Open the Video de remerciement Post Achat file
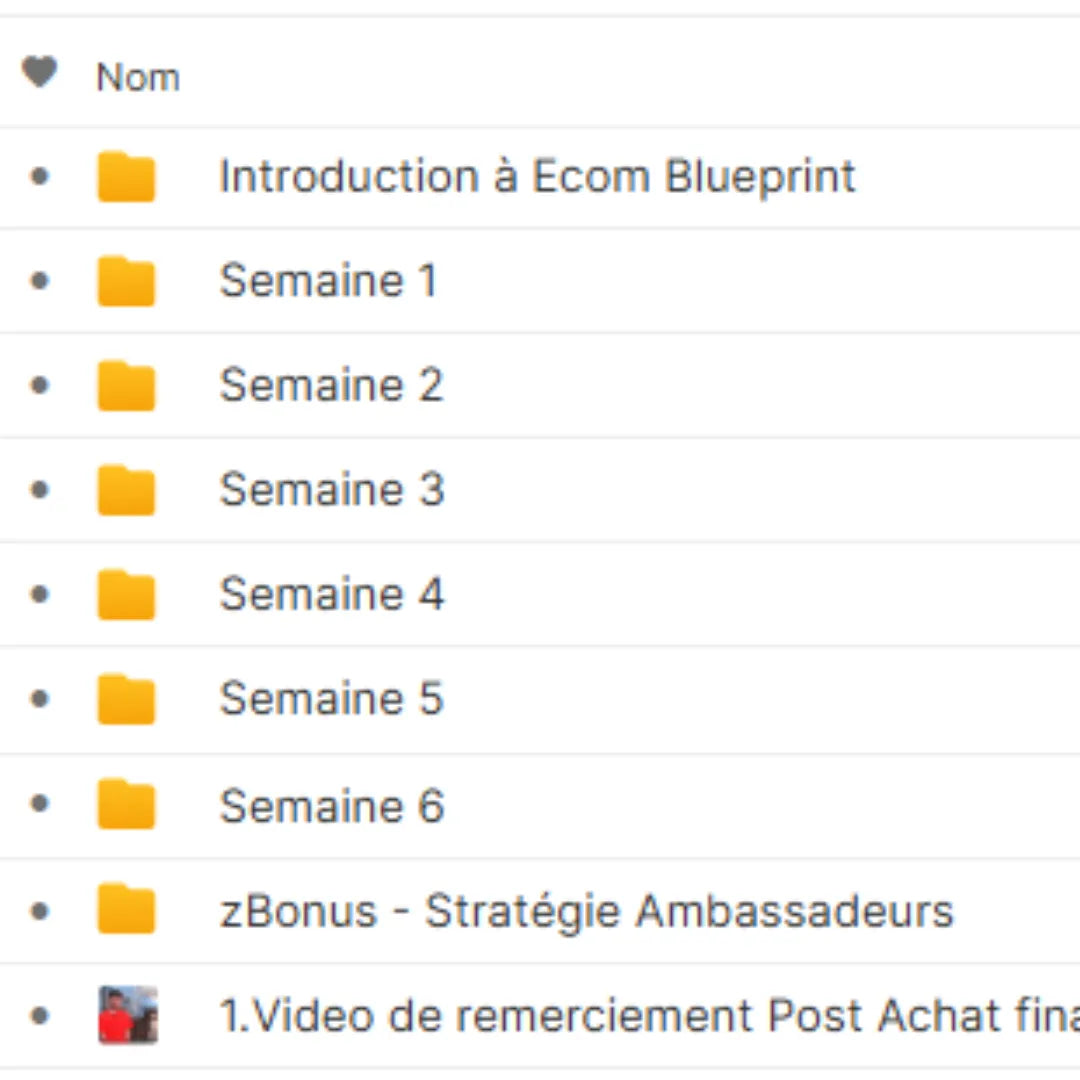Viewport: 1080px width, 1080px height. (x=600, y=1014)
